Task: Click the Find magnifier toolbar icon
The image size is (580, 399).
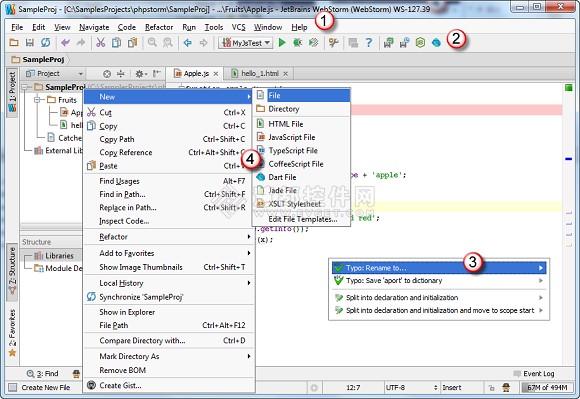Action: (x=152, y=43)
